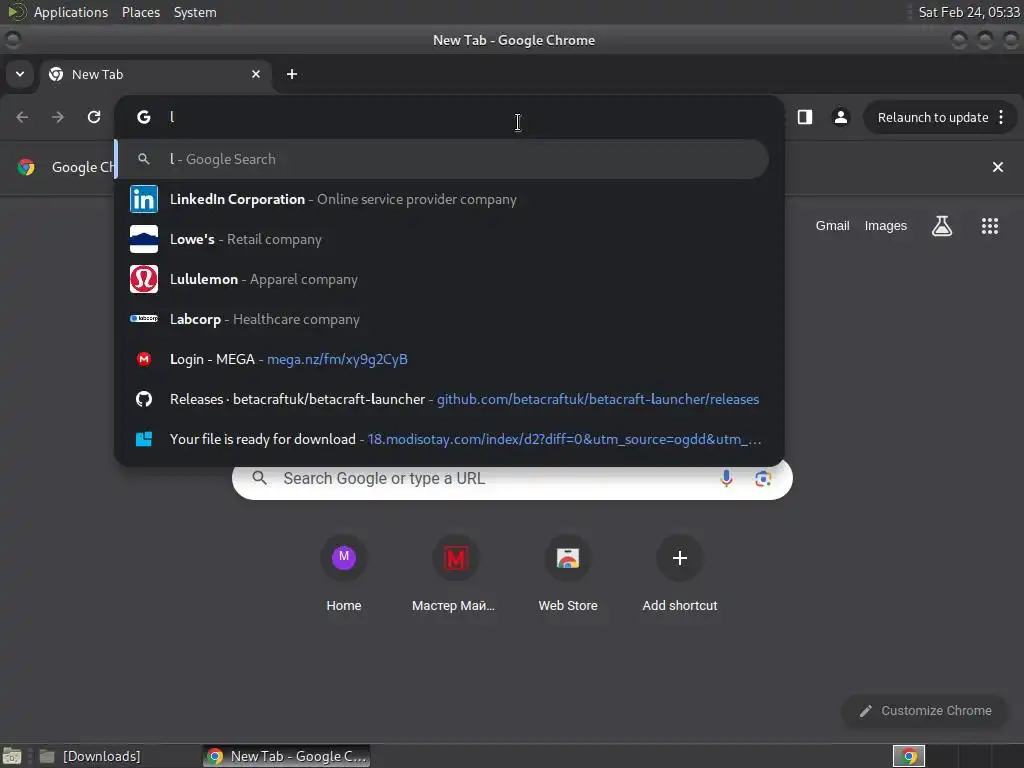Click Customize Chrome button
This screenshot has height=768, width=1024.
tap(925, 711)
